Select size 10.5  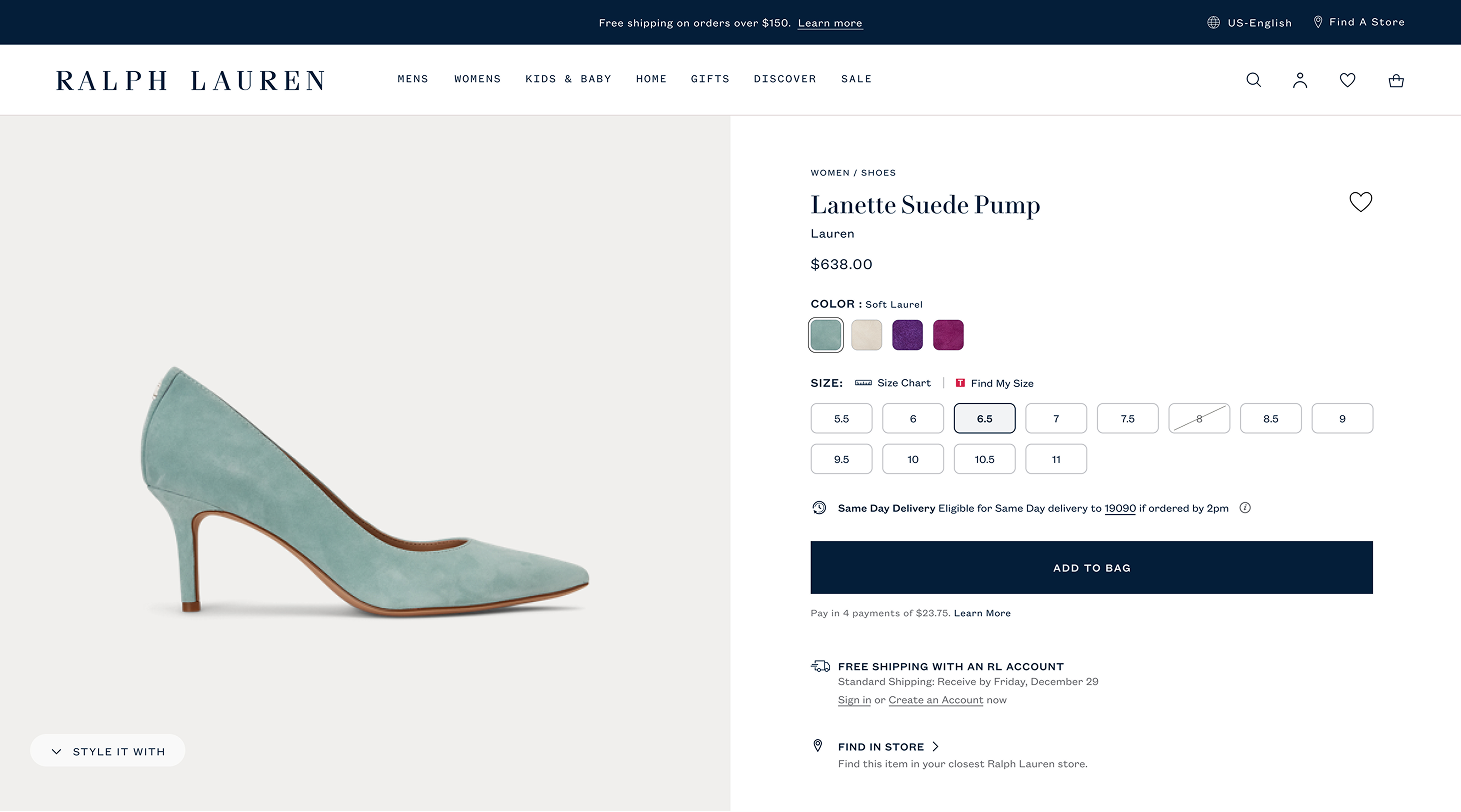985,459
